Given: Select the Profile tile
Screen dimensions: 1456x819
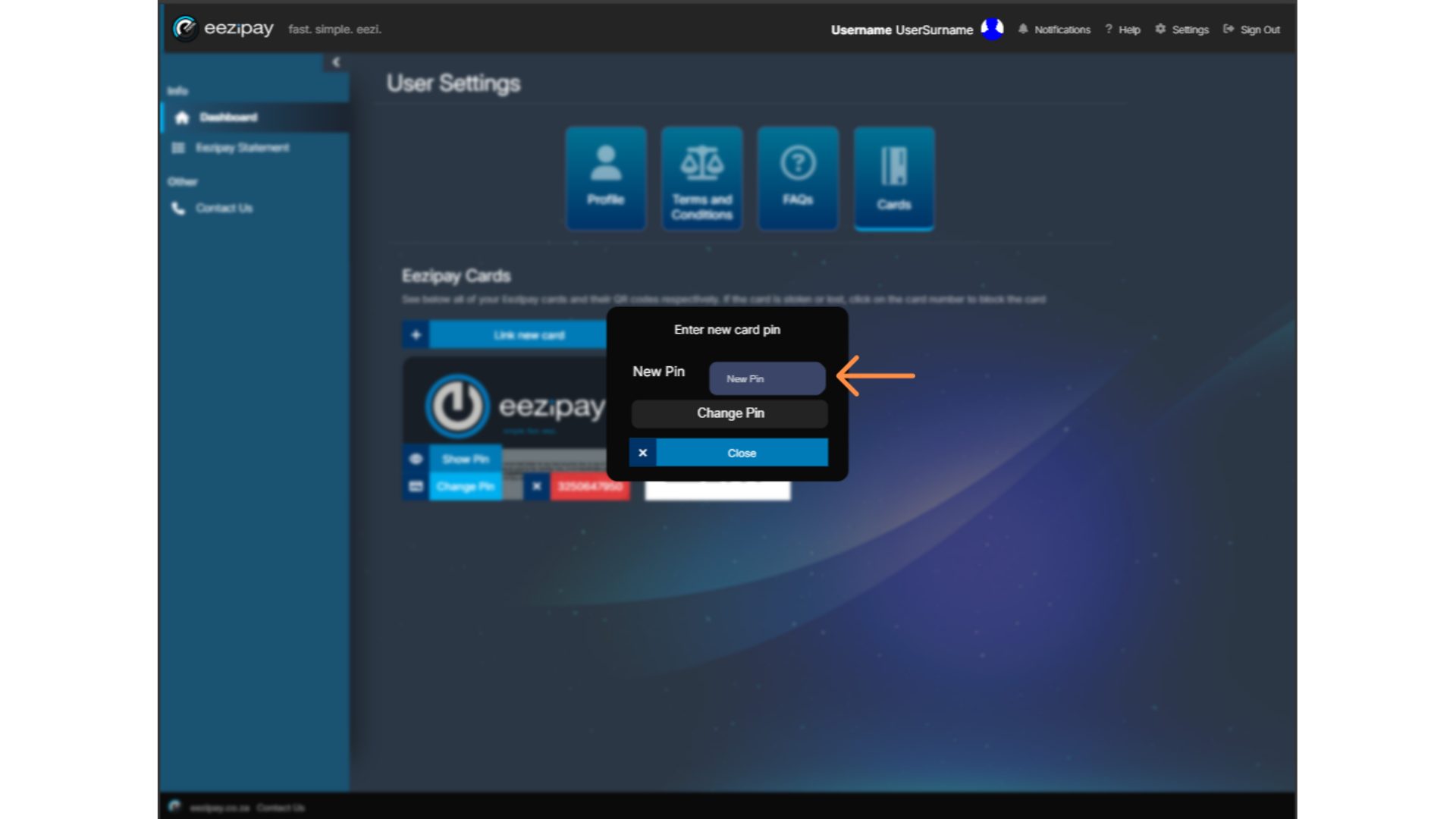Looking at the screenshot, I should 606,178.
